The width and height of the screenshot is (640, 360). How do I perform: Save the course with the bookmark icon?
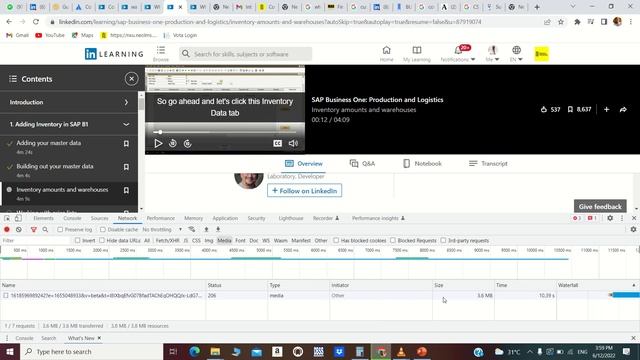click(570, 109)
